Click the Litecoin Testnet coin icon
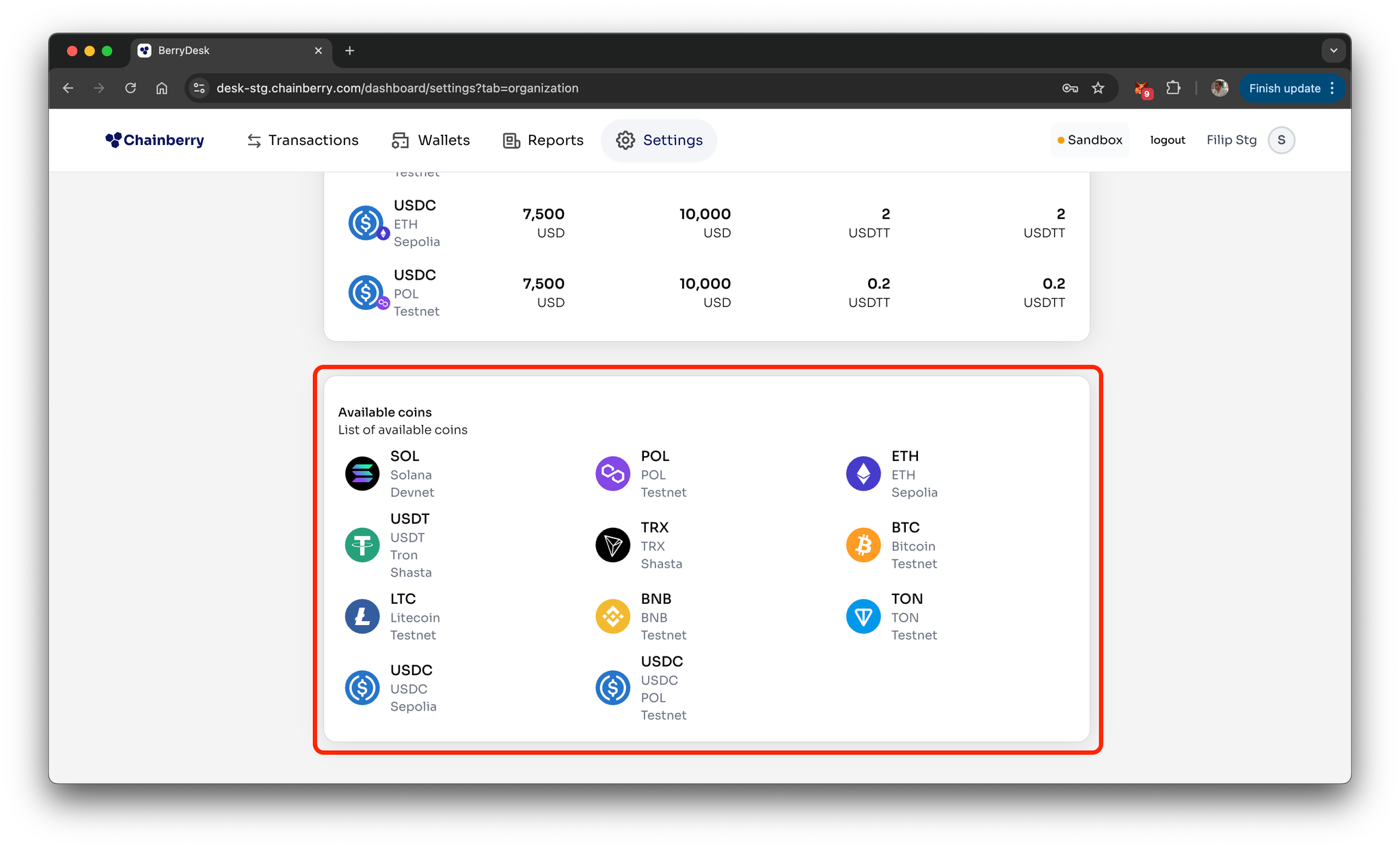This screenshot has width=1400, height=848. (362, 616)
